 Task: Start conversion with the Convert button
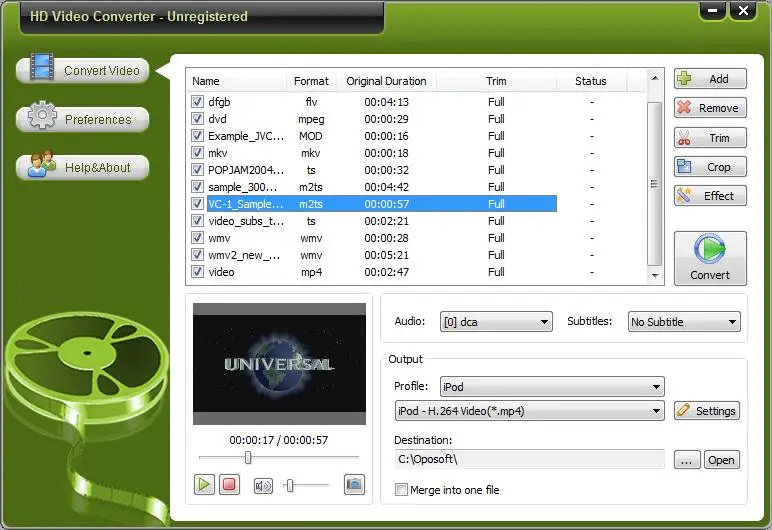coord(710,258)
